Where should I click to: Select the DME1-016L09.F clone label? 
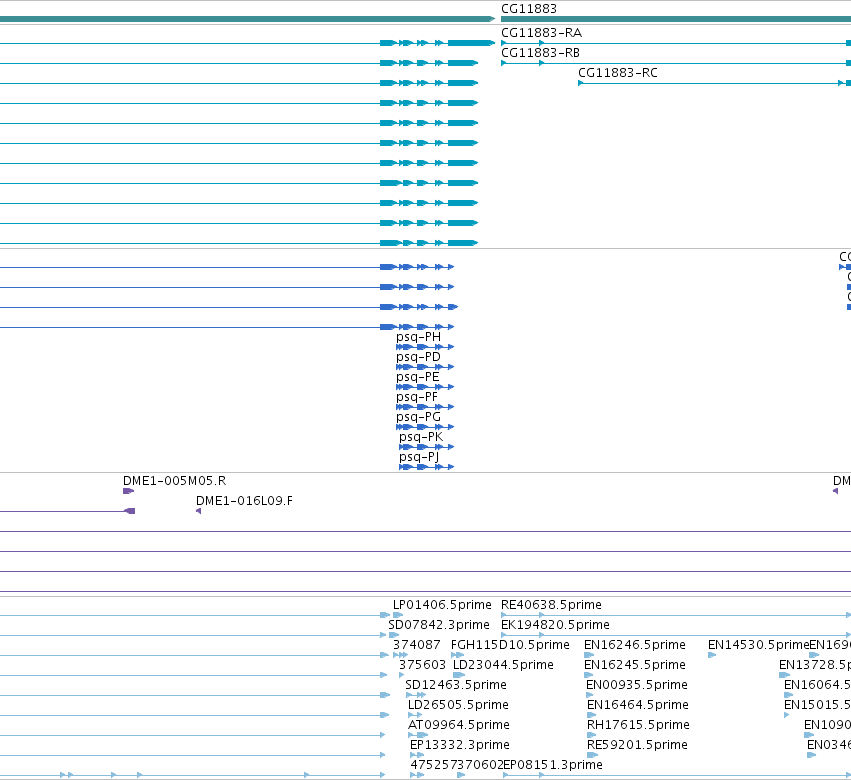pyautogui.click(x=244, y=501)
